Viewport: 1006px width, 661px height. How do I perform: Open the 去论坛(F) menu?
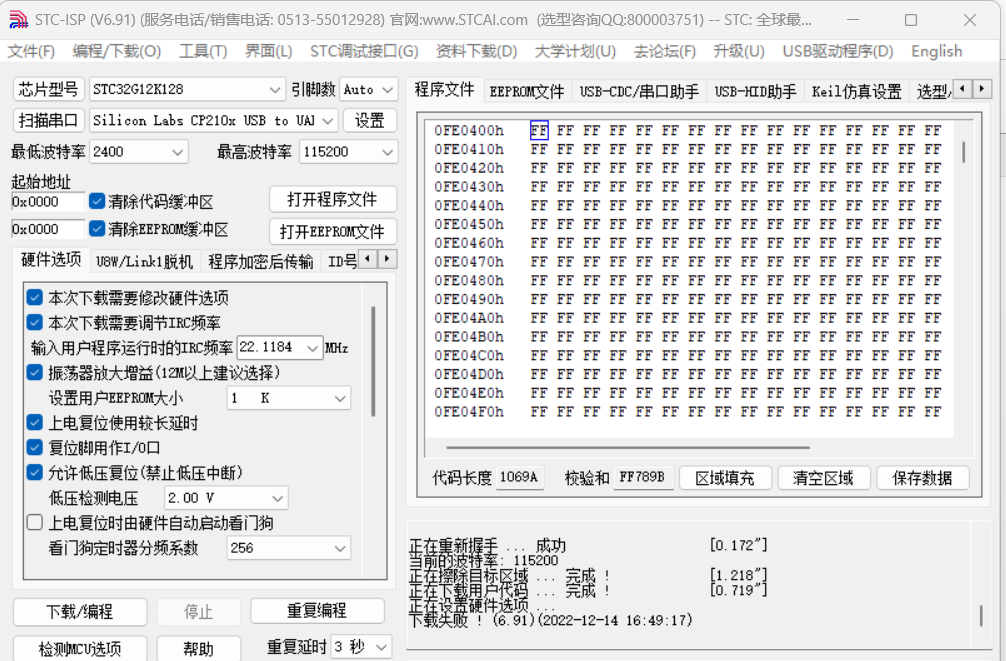[x=664, y=51]
